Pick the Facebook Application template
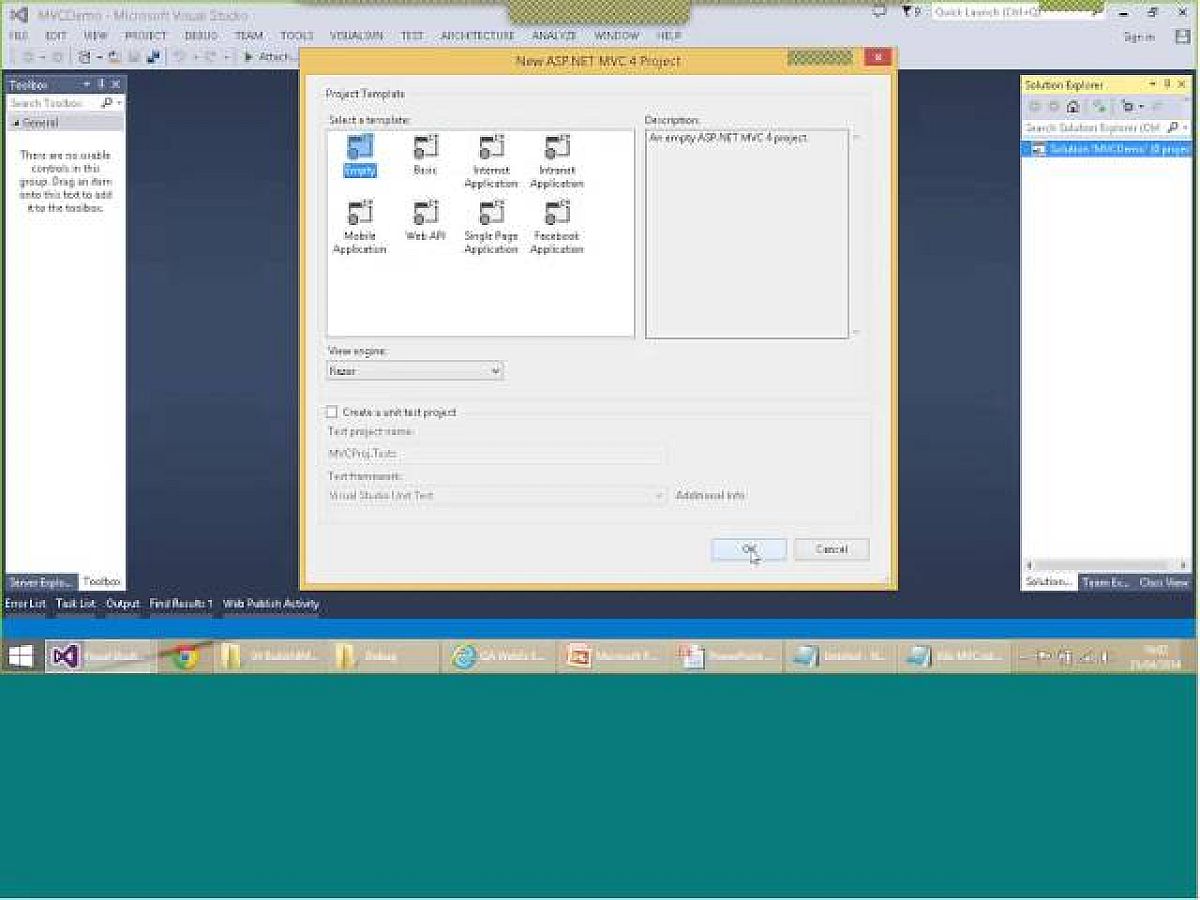Screen dimensions: 1200x900 [x=557, y=213]
